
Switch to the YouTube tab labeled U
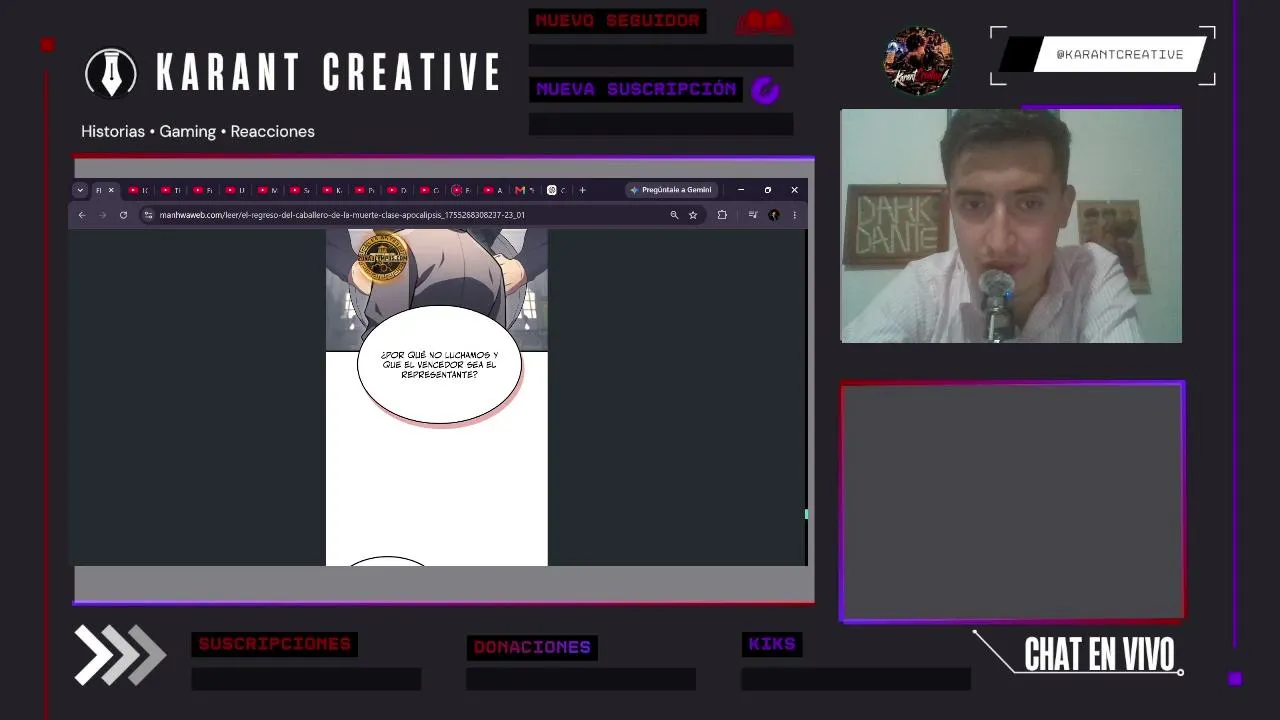pos(236,190)
